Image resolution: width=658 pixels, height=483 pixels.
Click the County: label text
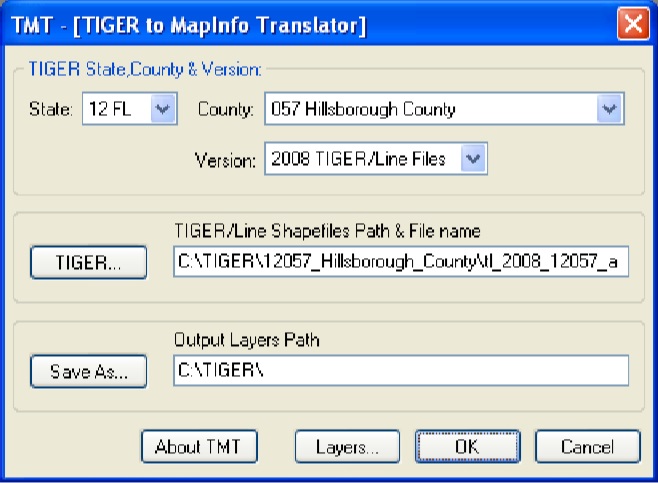pyautogui.click(x=225, y=109)
